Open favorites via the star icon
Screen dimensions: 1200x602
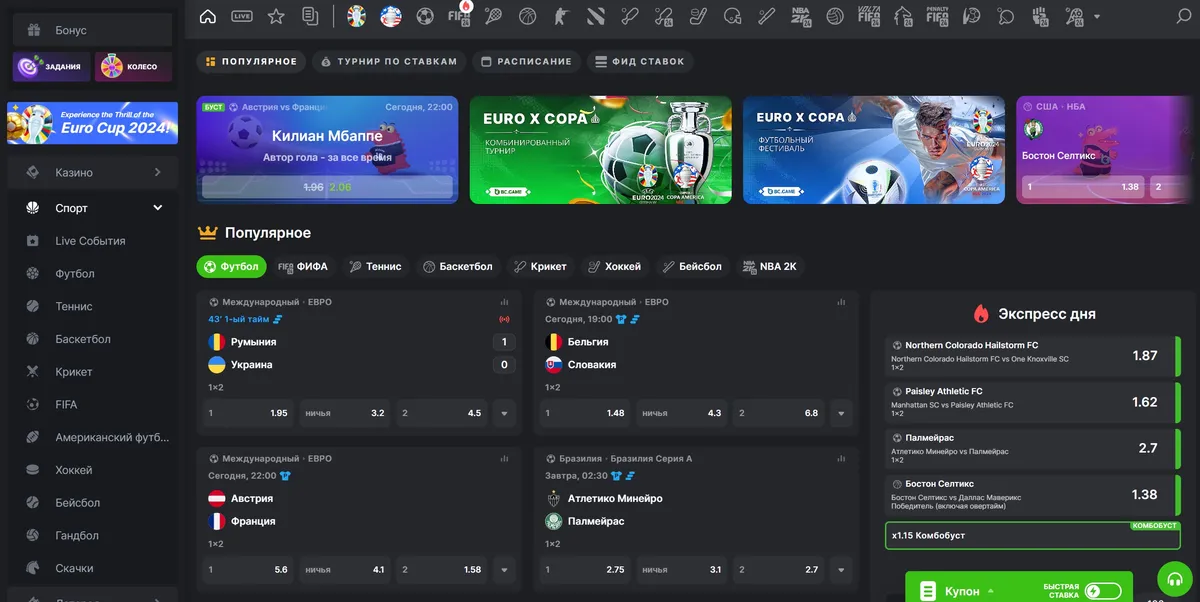pos(276,16)
